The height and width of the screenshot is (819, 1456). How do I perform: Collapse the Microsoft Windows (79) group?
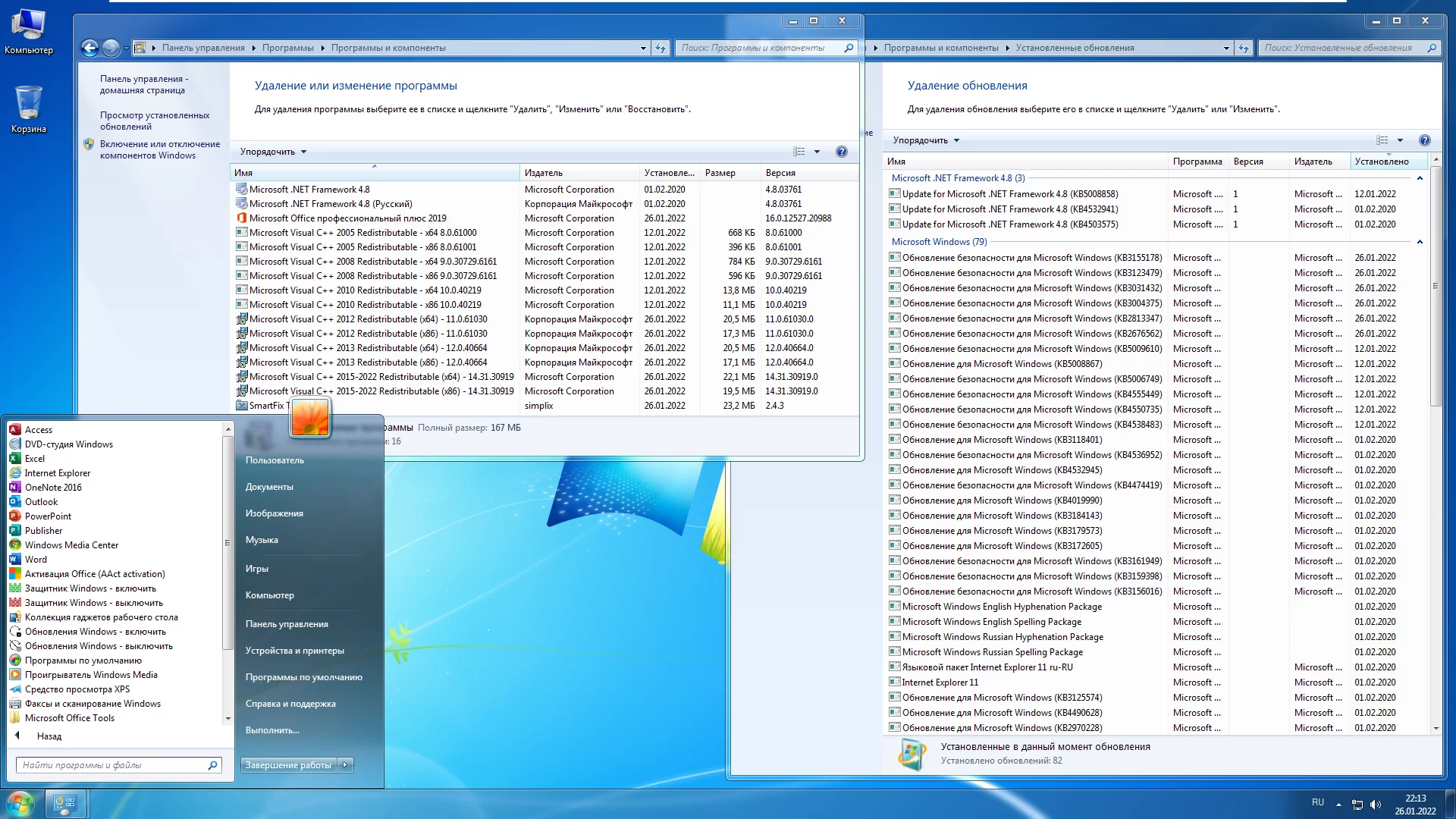click(x=1420, y=242)
